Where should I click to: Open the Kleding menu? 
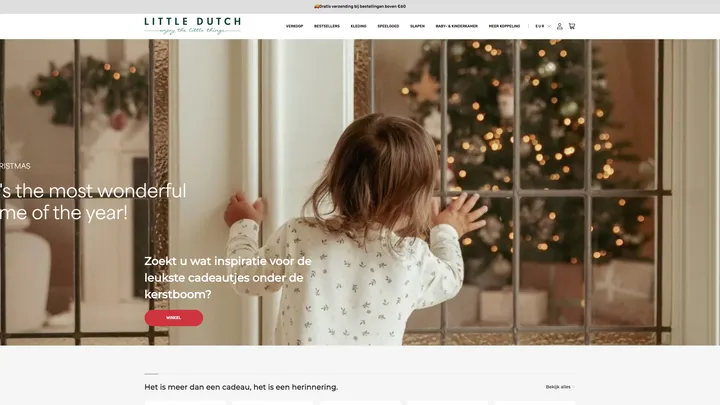pos(359,26)
